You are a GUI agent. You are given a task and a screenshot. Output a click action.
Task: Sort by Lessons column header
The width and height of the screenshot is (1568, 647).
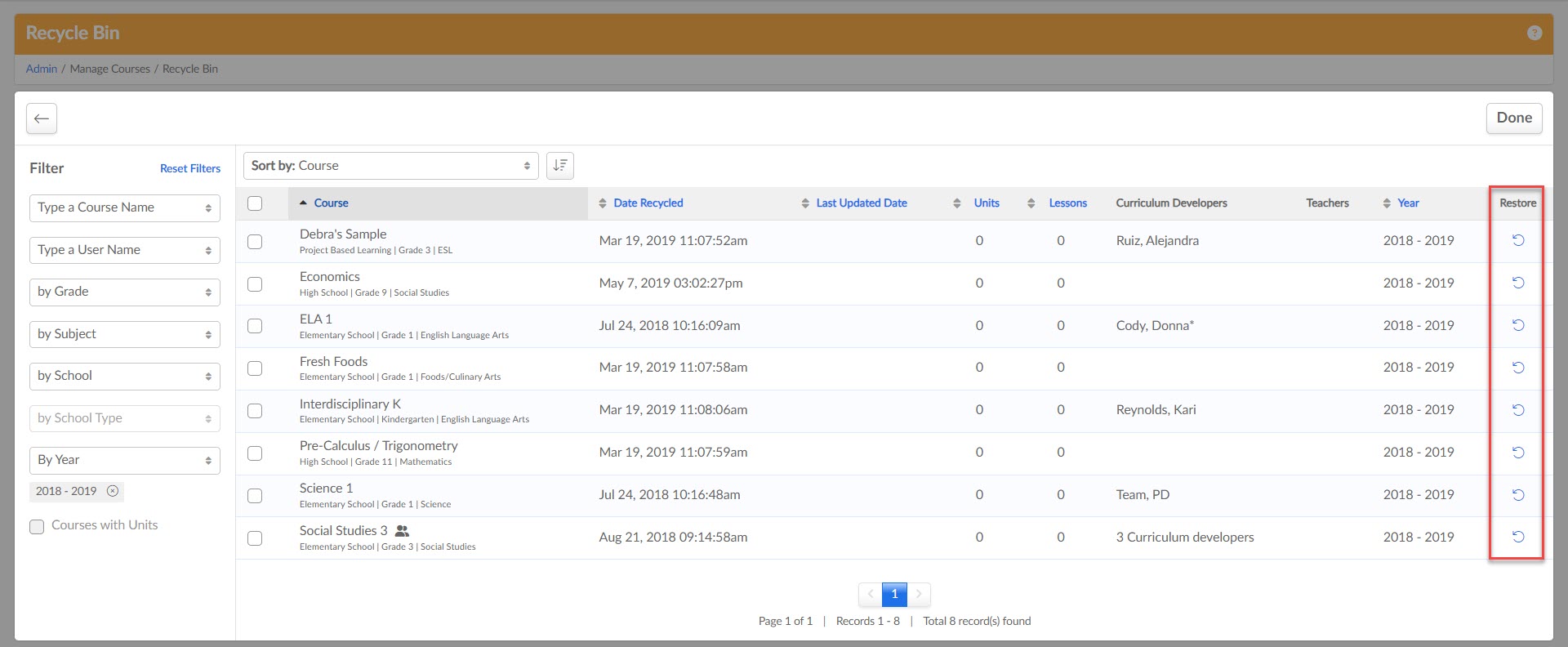point(1068,203)
